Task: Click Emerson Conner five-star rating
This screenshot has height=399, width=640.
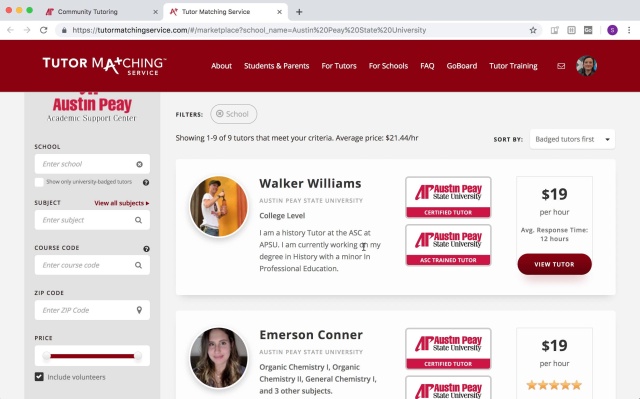Action: pos(554,385)
